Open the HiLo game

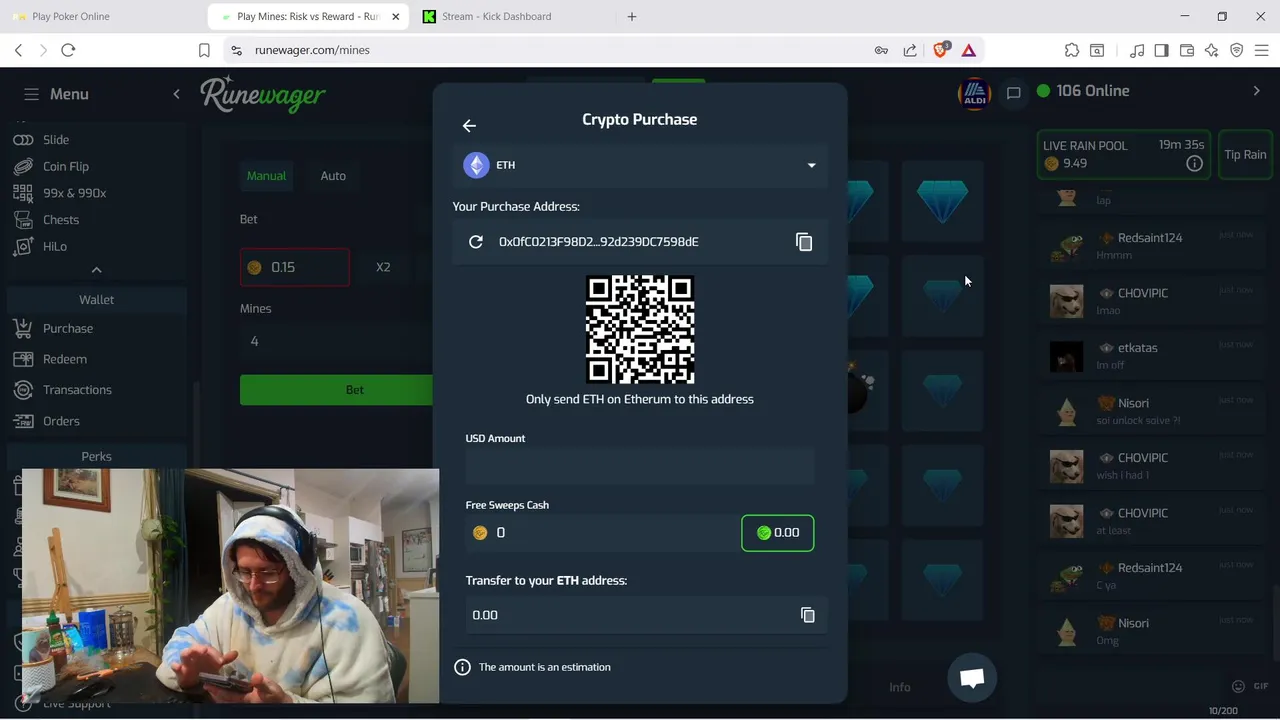[x=55, y=246]
